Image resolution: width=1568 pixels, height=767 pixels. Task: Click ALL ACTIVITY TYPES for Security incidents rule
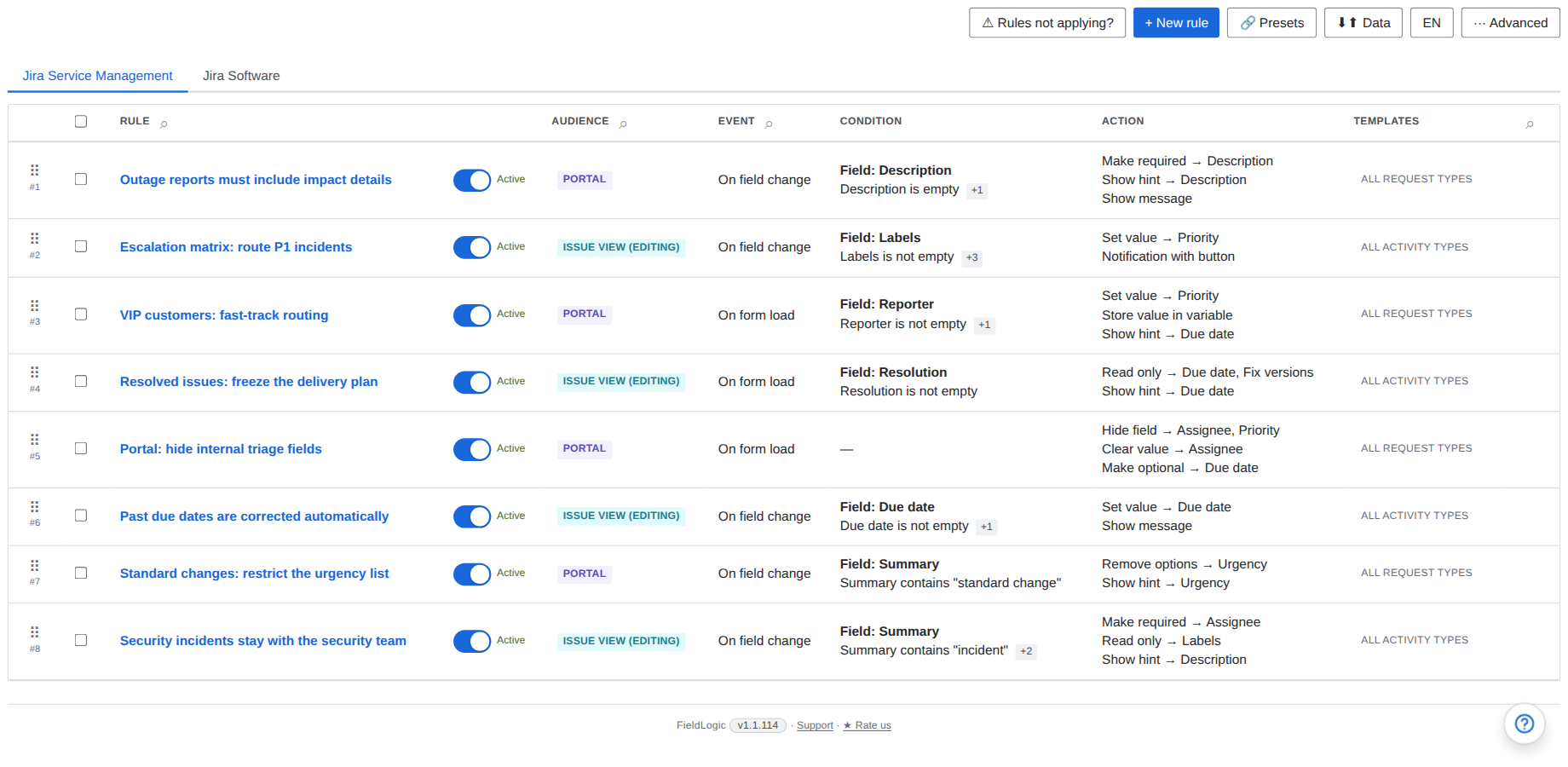point(1415,640)
